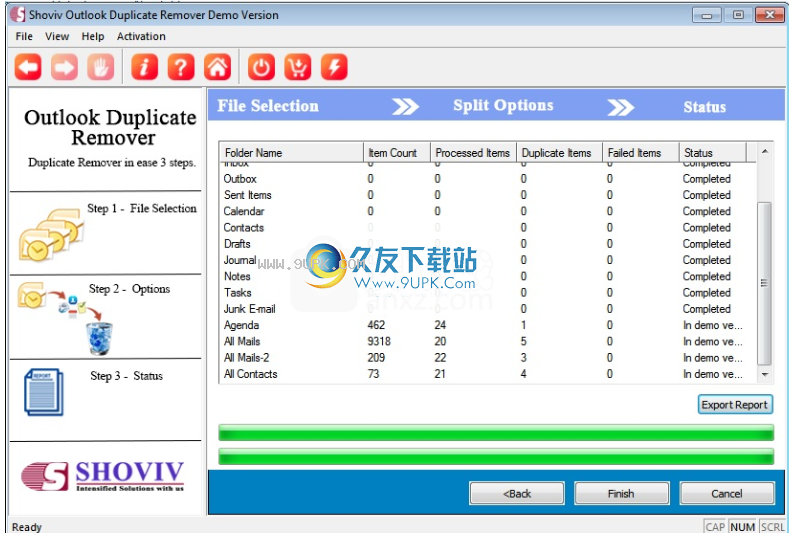789x533 pixels.
Task: Click Step 2 - Options label
Action: [x=129, y=289]
